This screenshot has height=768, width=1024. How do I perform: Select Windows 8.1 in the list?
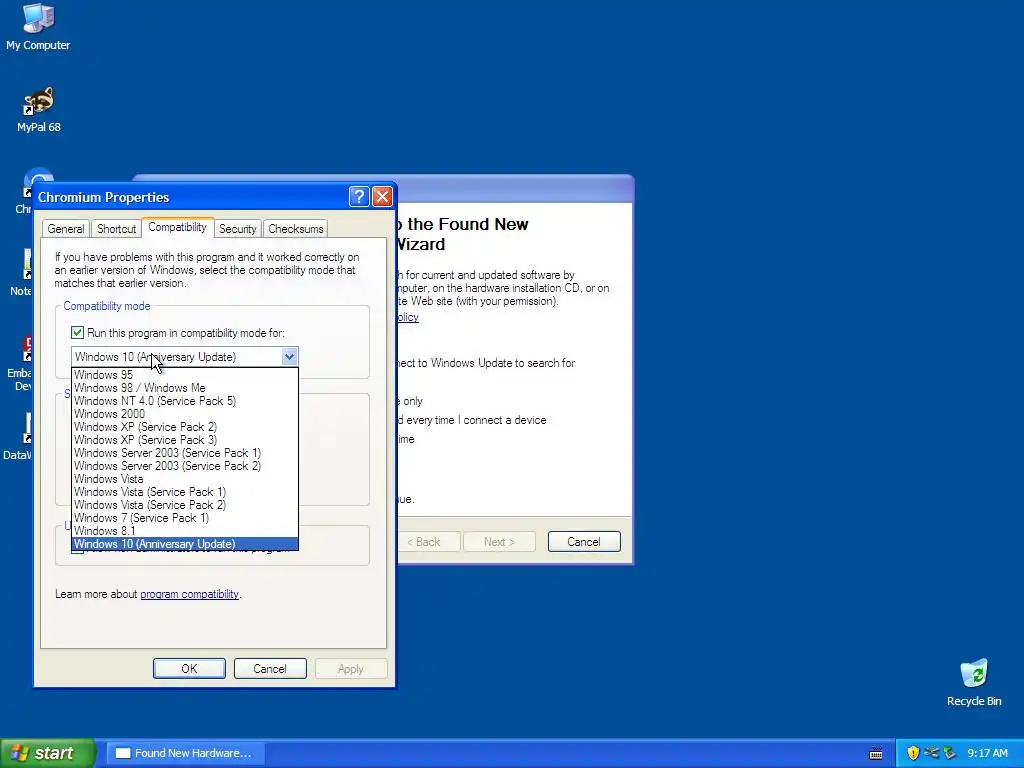(x=185, y=531)
